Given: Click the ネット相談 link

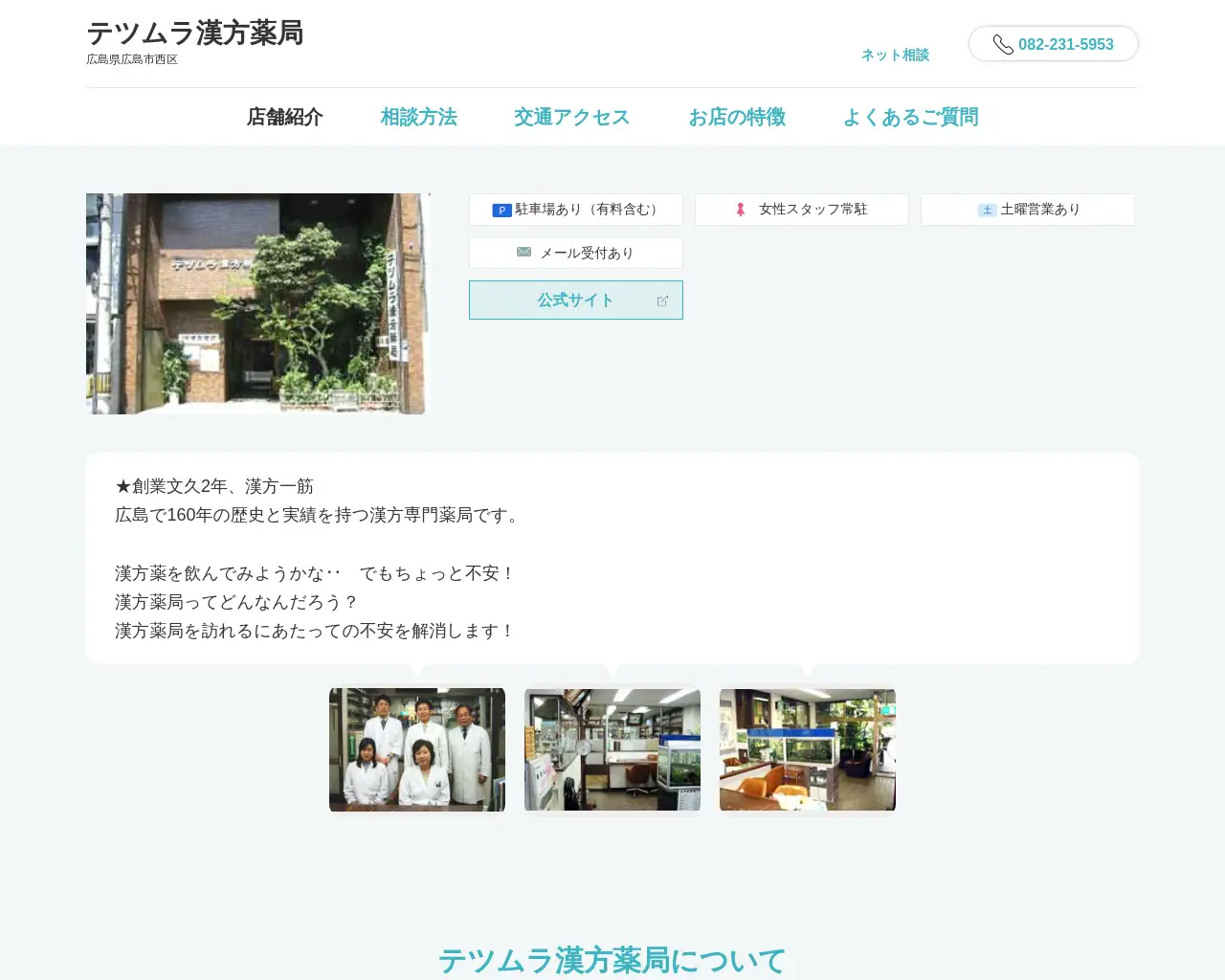Looking at the screenshot, I should pyautogui.click(x=895, y=56).
